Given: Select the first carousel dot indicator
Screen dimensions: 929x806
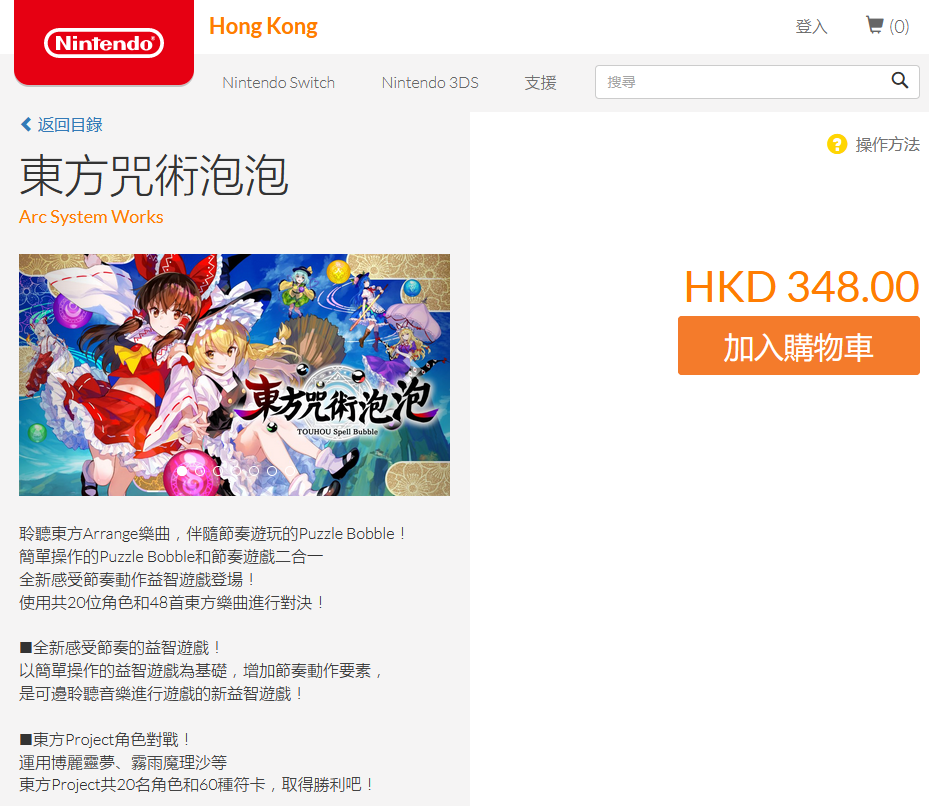Looking at the screenshot, I should [182, 471].
